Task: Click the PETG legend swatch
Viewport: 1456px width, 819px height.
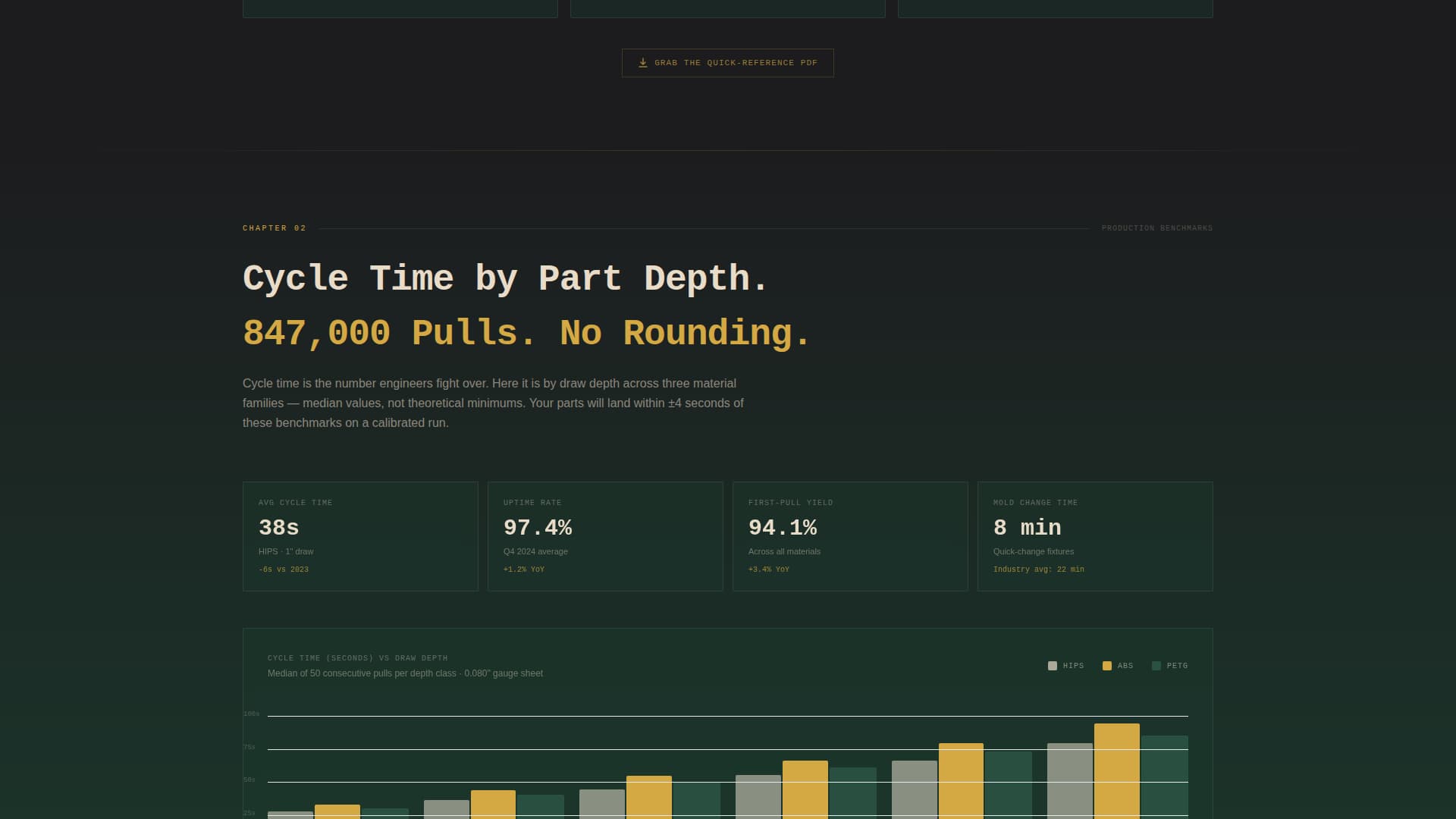Action: (x=1156, y=666)
